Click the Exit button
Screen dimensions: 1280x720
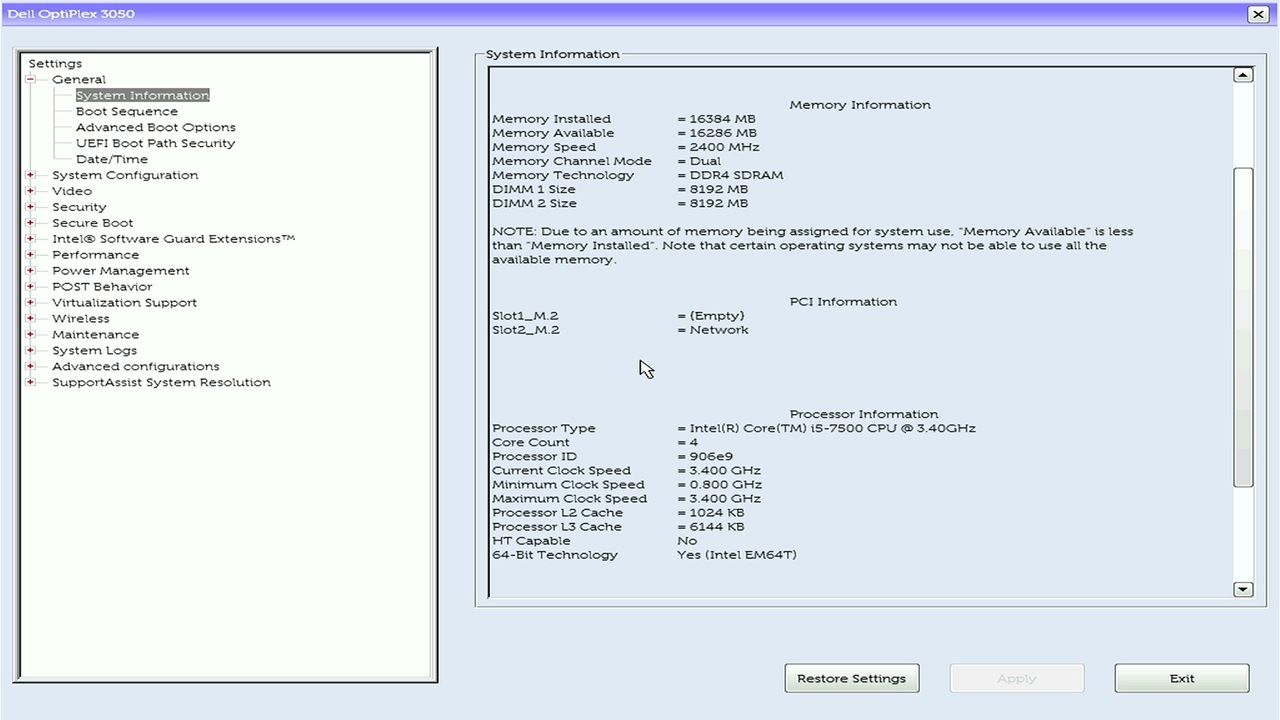coord(1182,678)
